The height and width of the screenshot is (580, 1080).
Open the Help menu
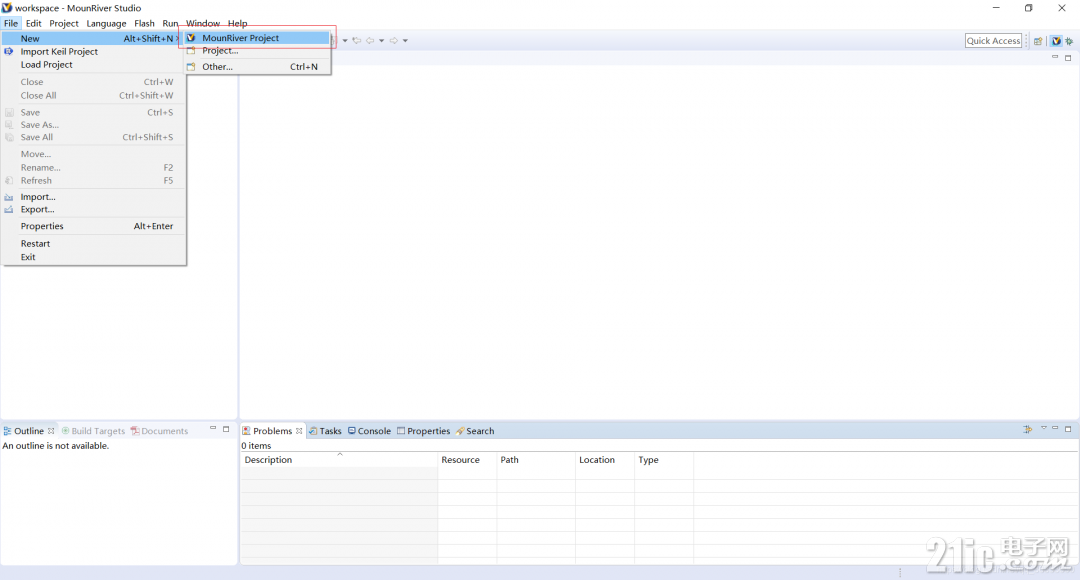pyautogui.click(x=238, y=23)
